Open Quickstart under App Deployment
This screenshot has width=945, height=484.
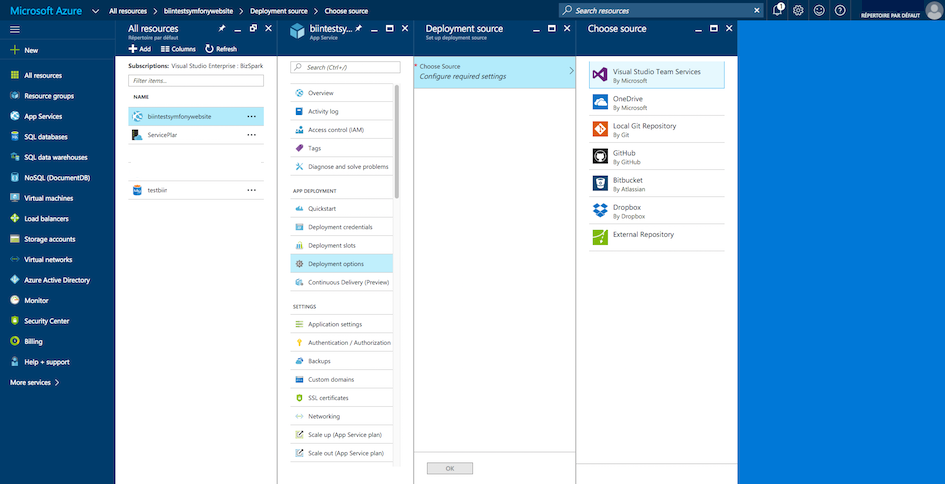(x=342, y=209)
